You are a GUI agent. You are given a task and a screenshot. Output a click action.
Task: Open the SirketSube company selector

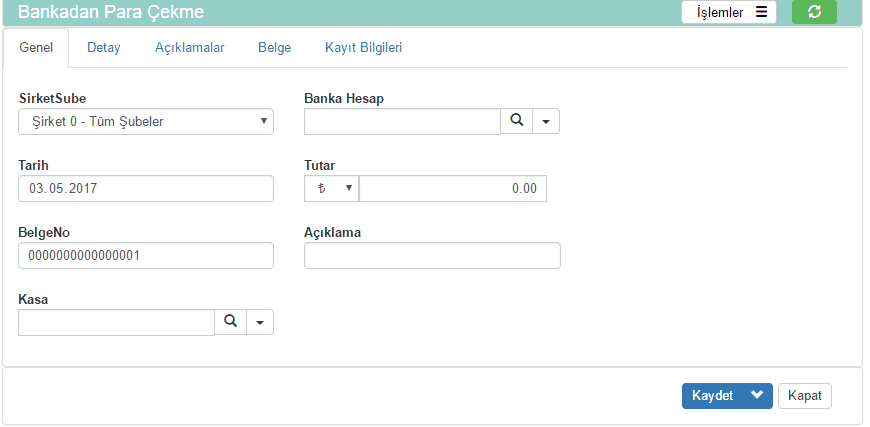(146, 121)
